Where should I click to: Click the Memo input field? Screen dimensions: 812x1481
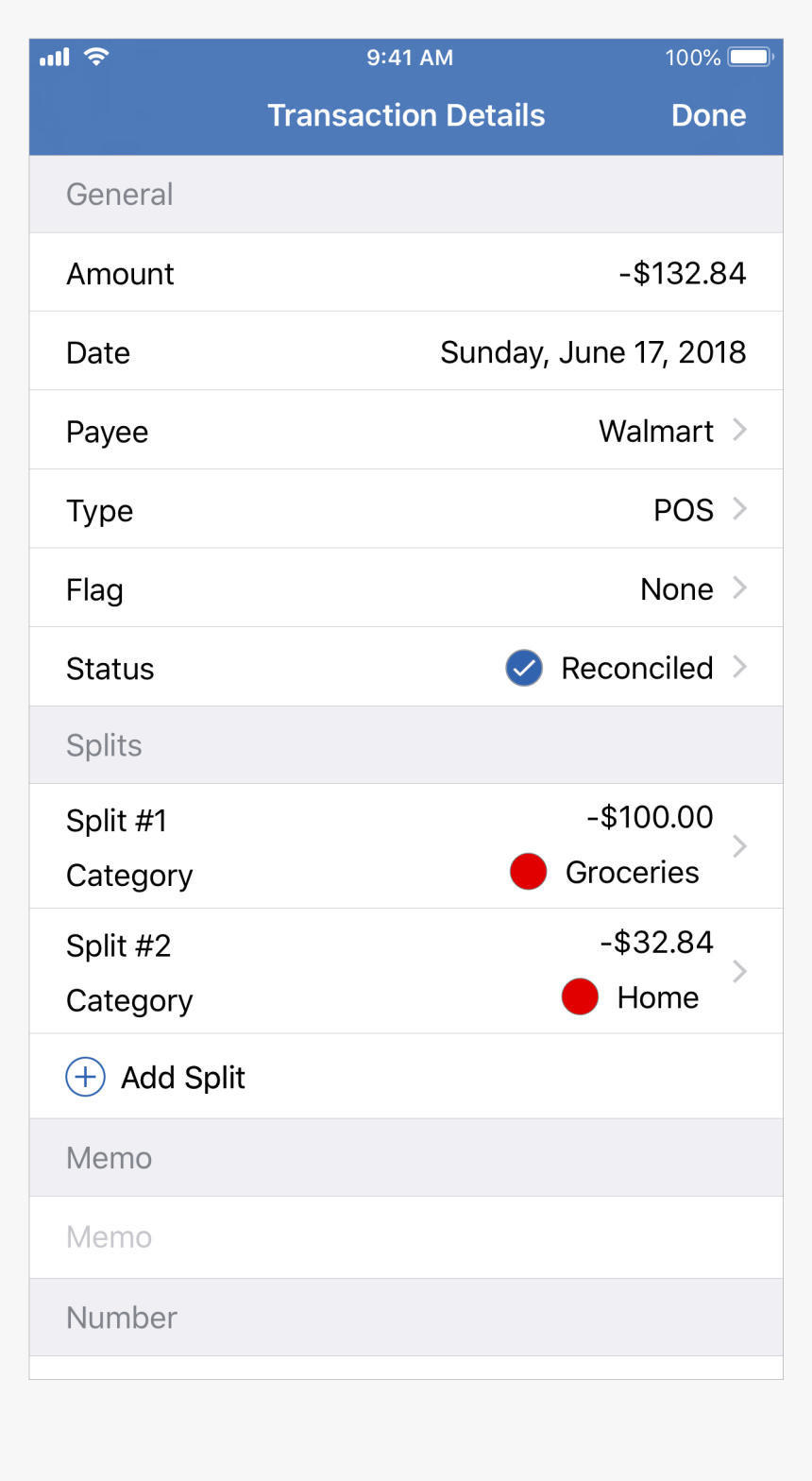(x=406, y=1237)
